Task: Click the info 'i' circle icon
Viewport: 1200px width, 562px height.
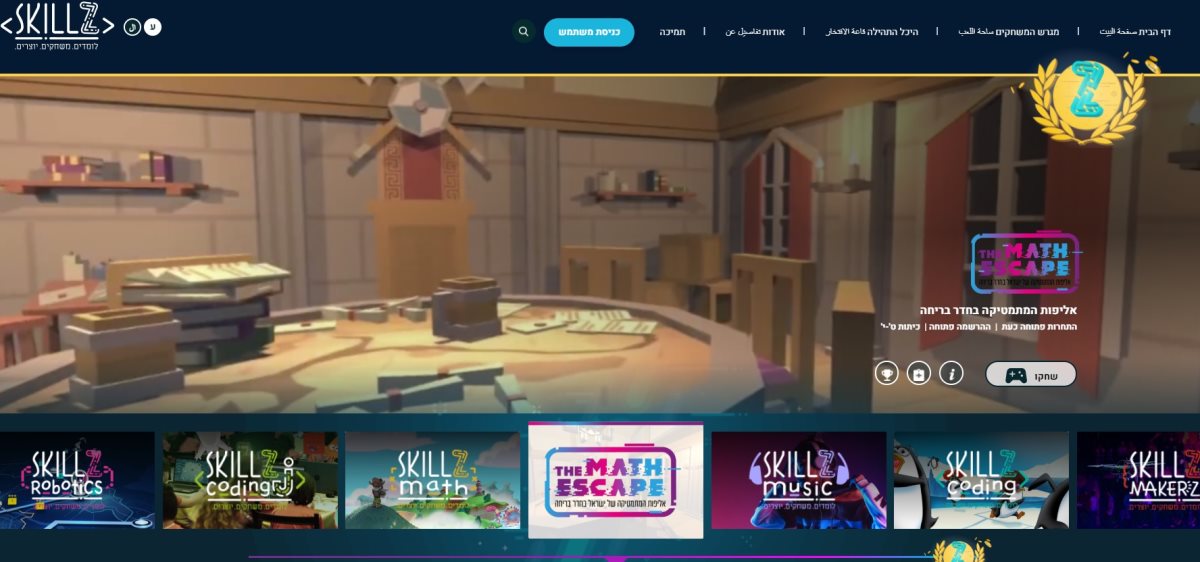Action: [951, 373]
